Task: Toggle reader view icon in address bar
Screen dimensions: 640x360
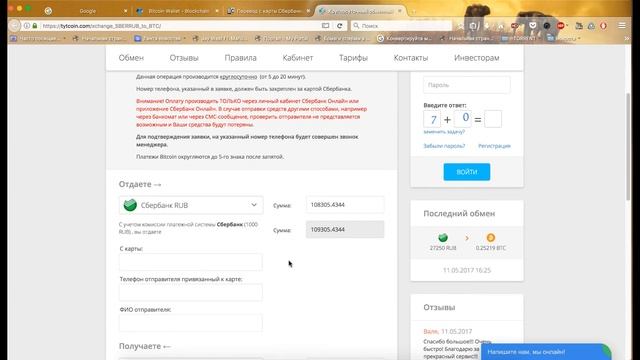Action: pyautogui.click(x=325, y=26)
